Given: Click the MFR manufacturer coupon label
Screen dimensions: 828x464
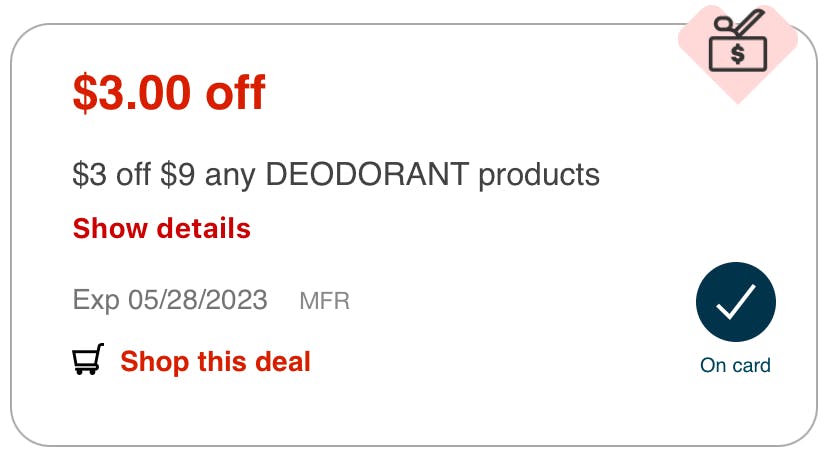Looking at the screenshot, I should click(x=325, y=301).
